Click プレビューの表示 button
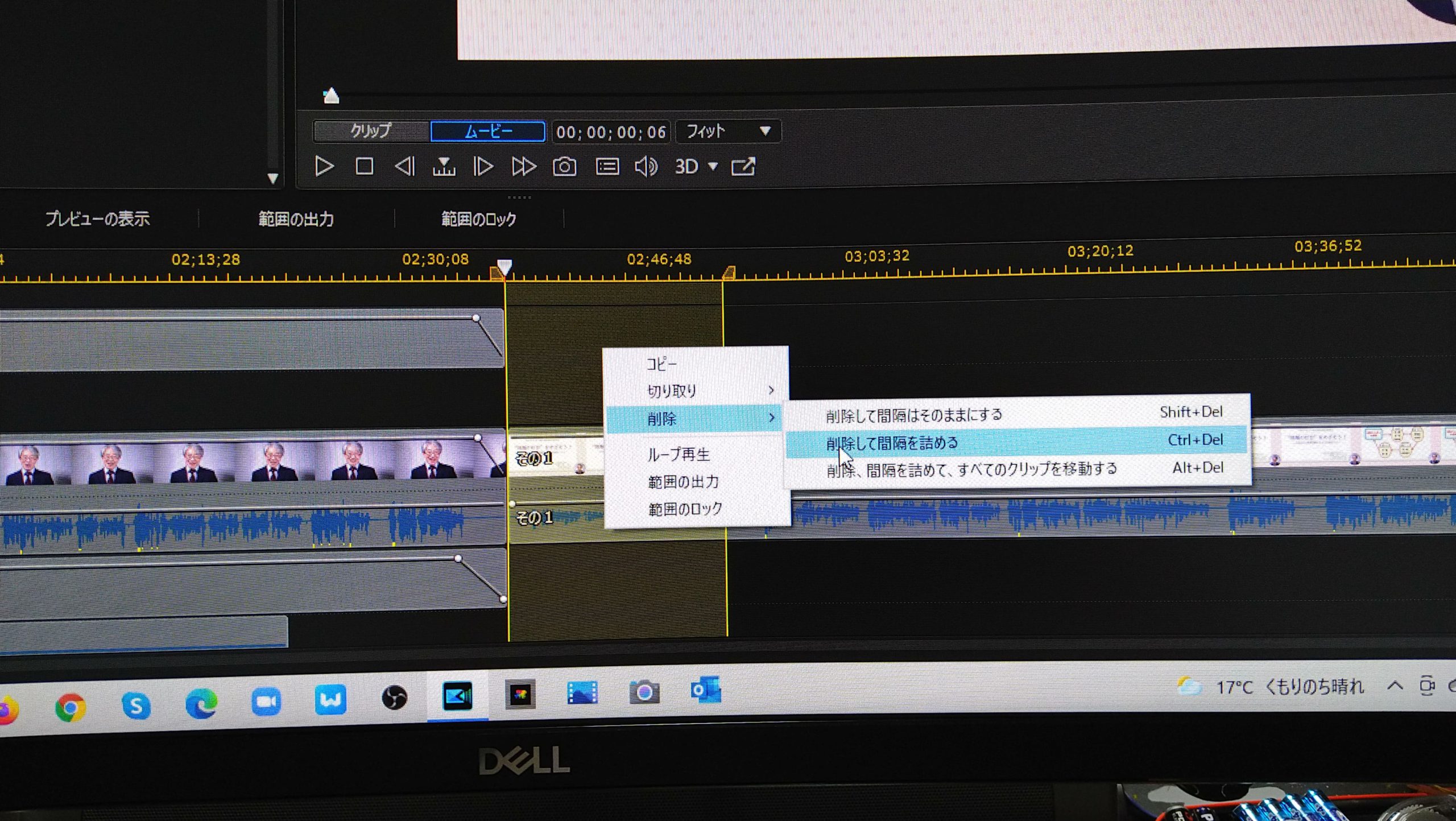Image resolution: width=1456 pixels, height=821 pixels. point(97,218)
